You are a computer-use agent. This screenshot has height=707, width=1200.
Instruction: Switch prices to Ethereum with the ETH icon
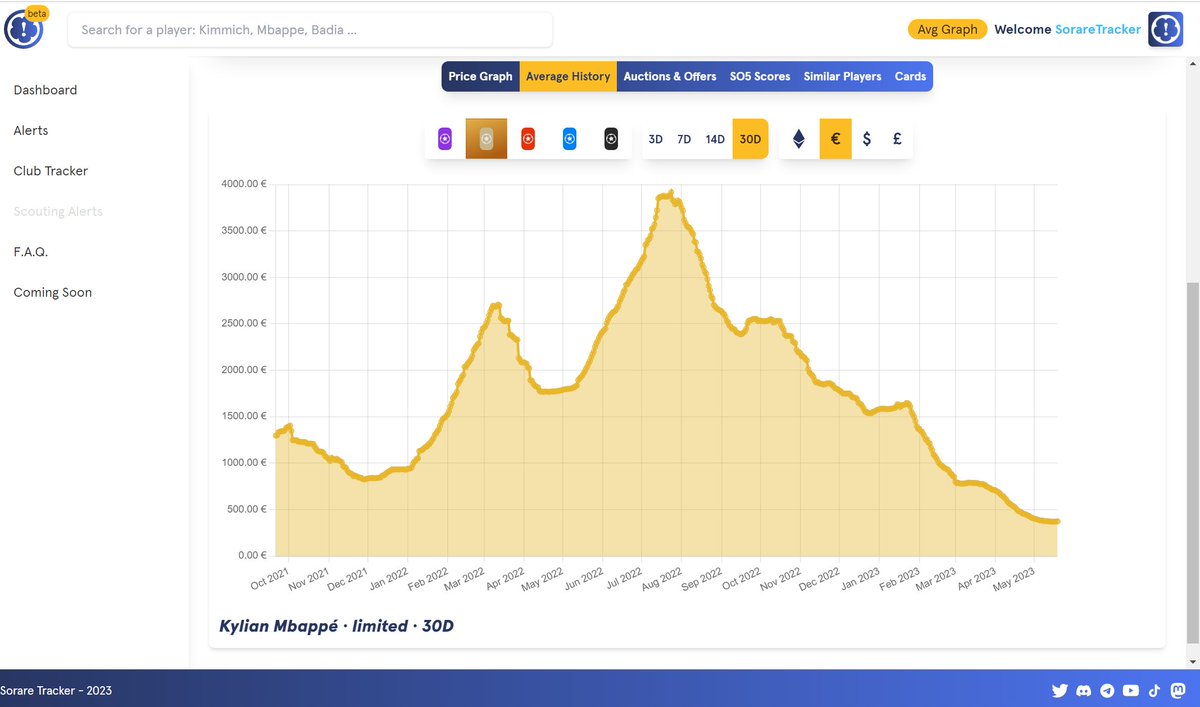point(798,139)
